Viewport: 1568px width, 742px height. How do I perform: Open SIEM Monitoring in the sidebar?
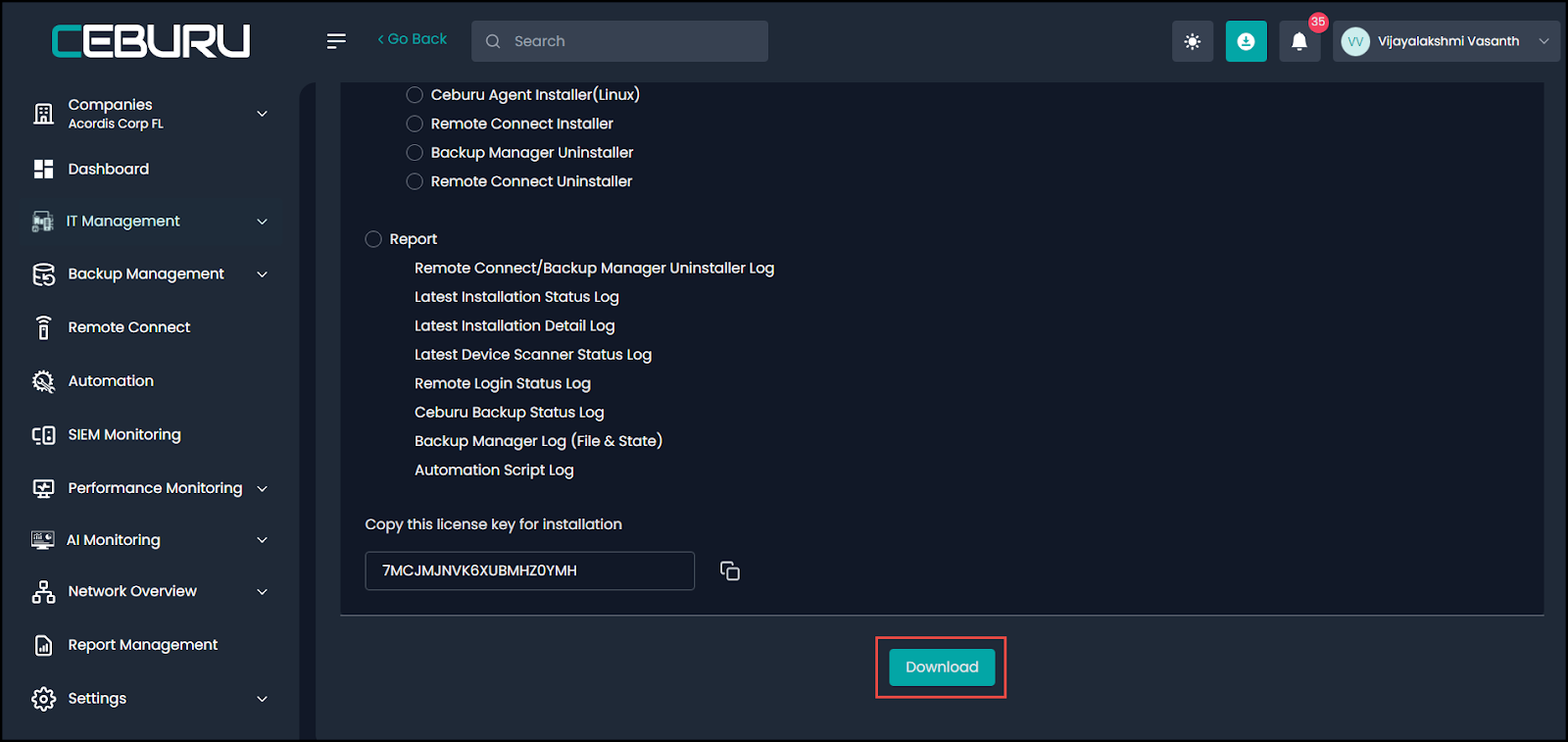click(x=124, y=435)
